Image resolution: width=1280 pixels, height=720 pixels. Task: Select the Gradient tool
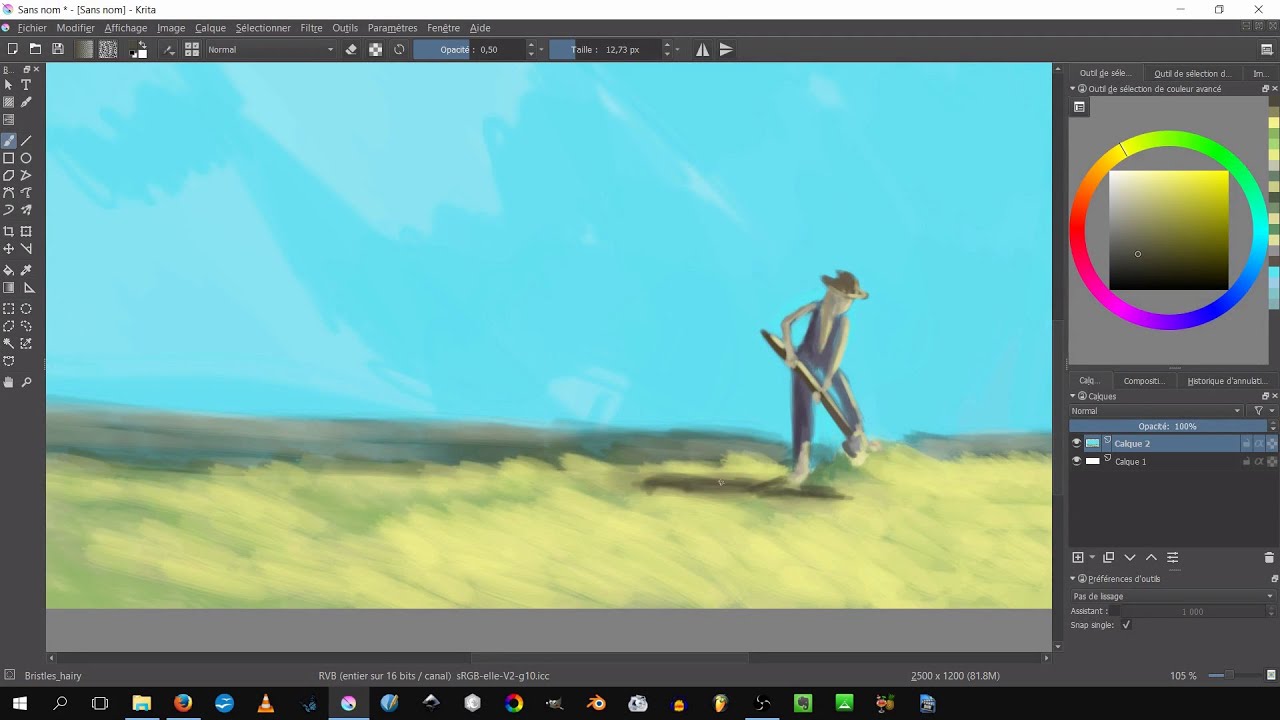click(9, 287)
